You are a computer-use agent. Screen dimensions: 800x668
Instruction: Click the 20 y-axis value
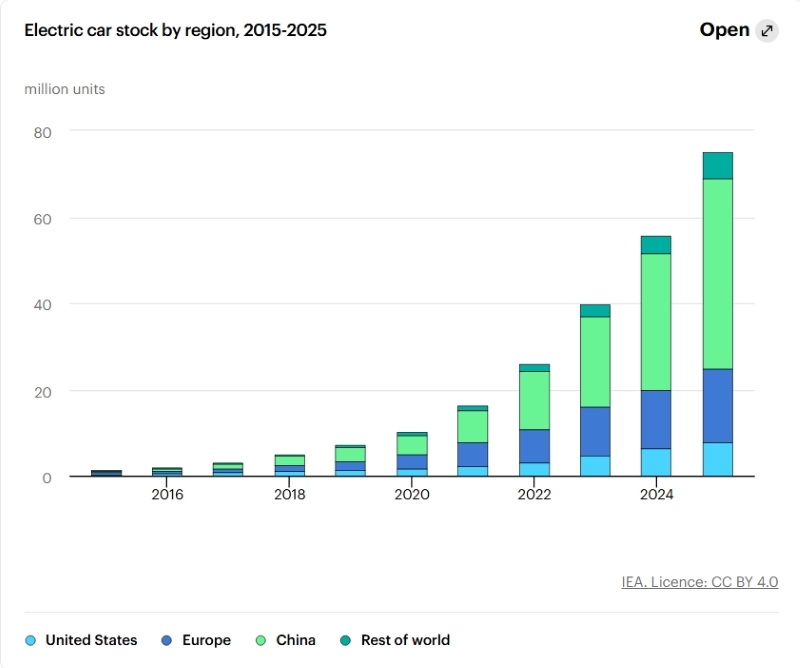[43, 392]
